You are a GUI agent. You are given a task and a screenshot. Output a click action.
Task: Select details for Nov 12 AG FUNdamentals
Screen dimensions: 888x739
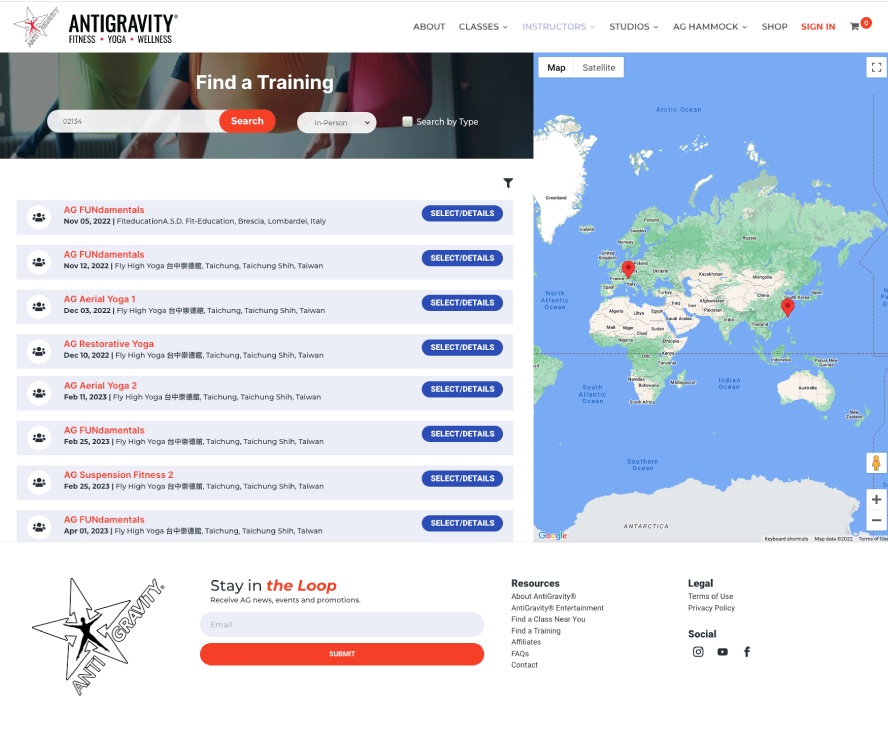tap(462, 258)
